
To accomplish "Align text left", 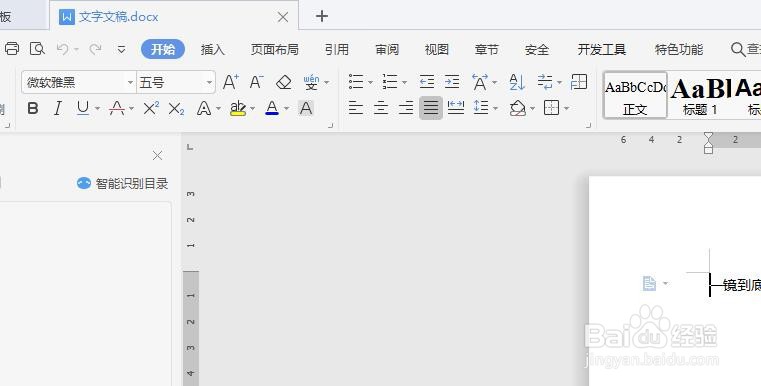I will [356, 108].
